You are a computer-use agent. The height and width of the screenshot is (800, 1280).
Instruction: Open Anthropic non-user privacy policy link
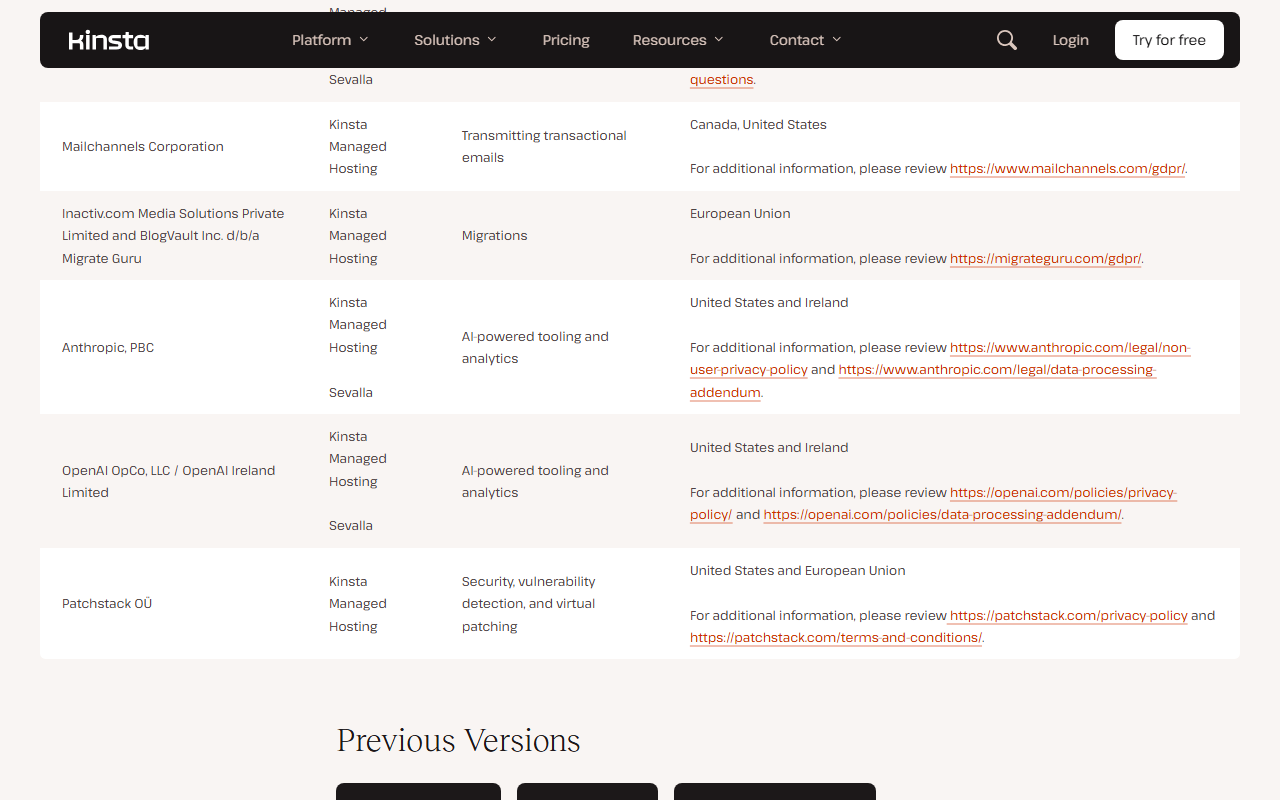tap(1070, 348)
